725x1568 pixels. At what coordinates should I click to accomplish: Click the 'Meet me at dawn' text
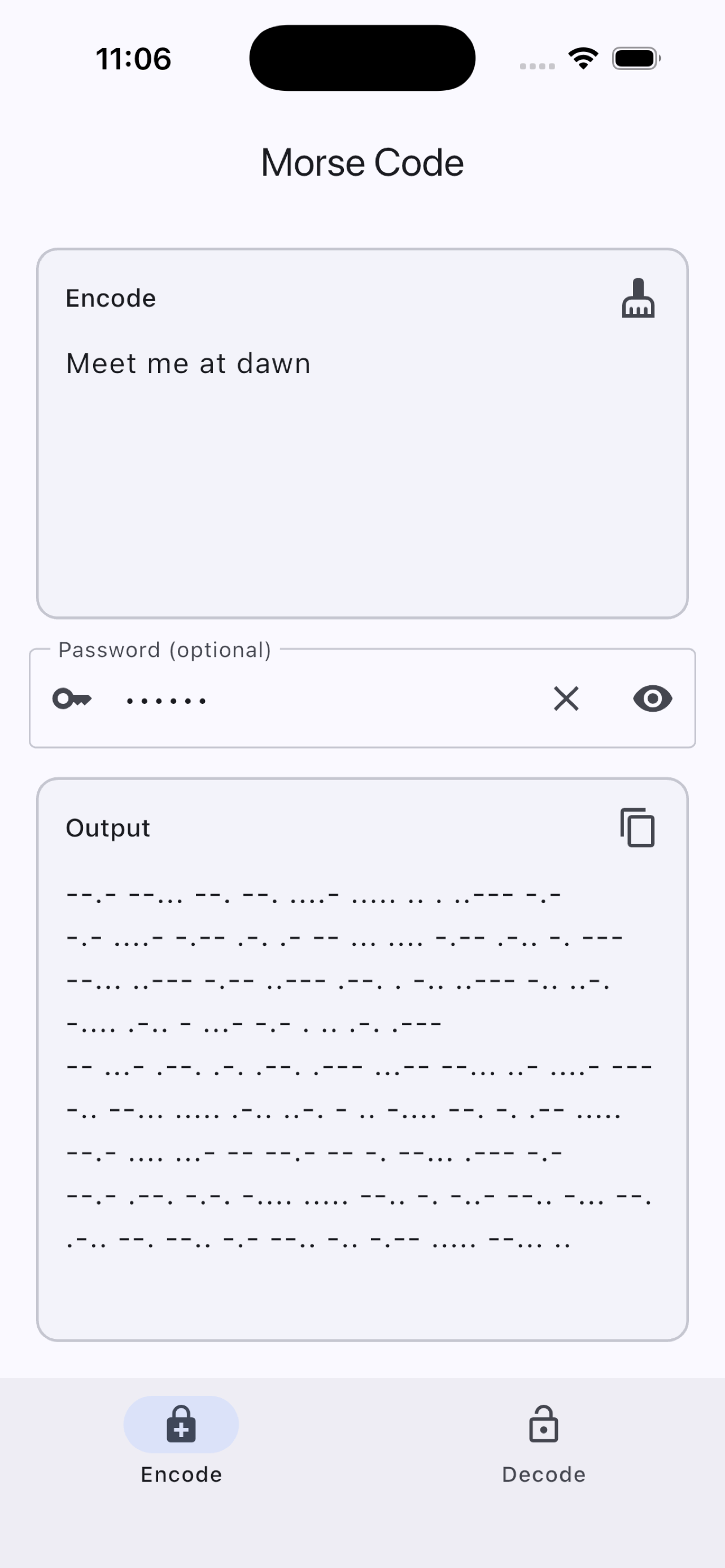(189, 364)
